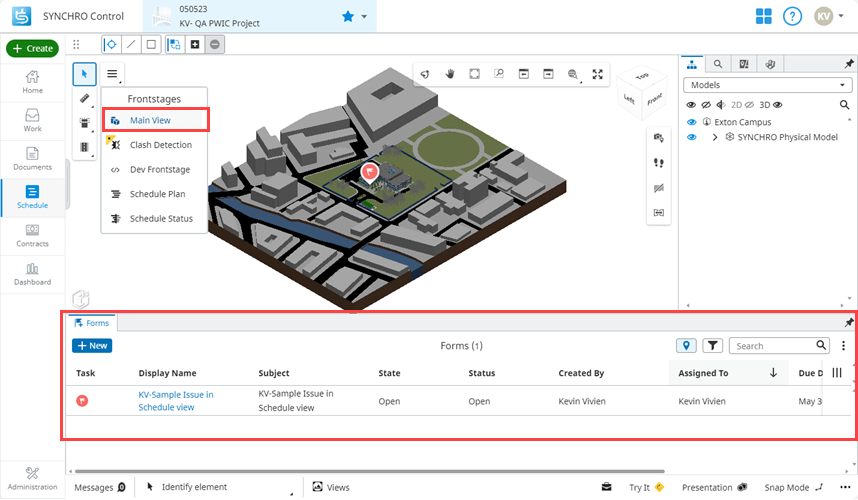This screenshot has width=858, height=500.
Task: Open the Contracts section in sidebar
Action: pos(32,236)
